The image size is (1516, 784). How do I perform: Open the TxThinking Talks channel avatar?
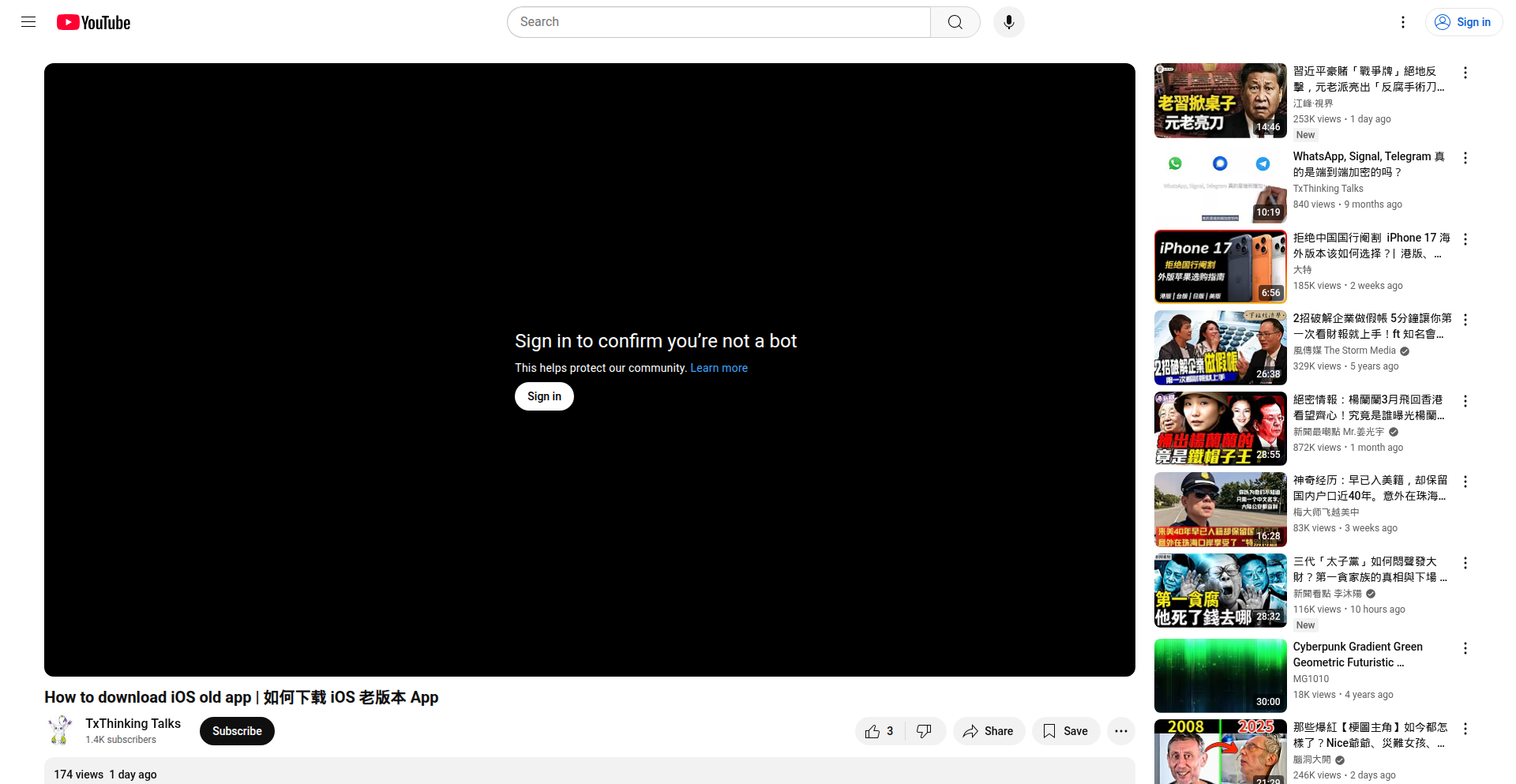pos(60,731)
